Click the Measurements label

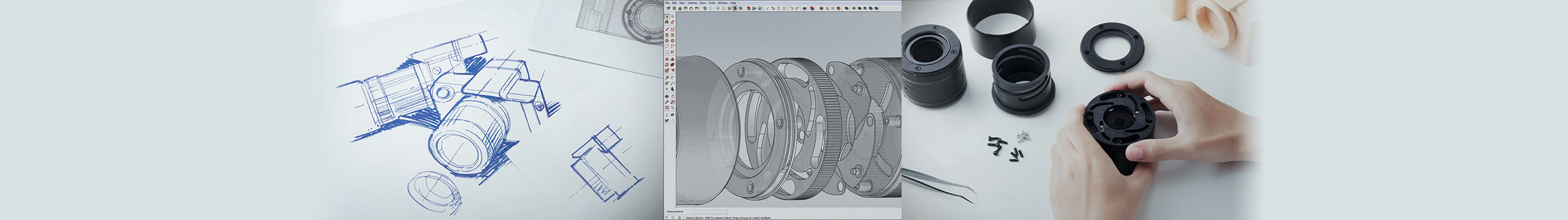tap(675, 211)
